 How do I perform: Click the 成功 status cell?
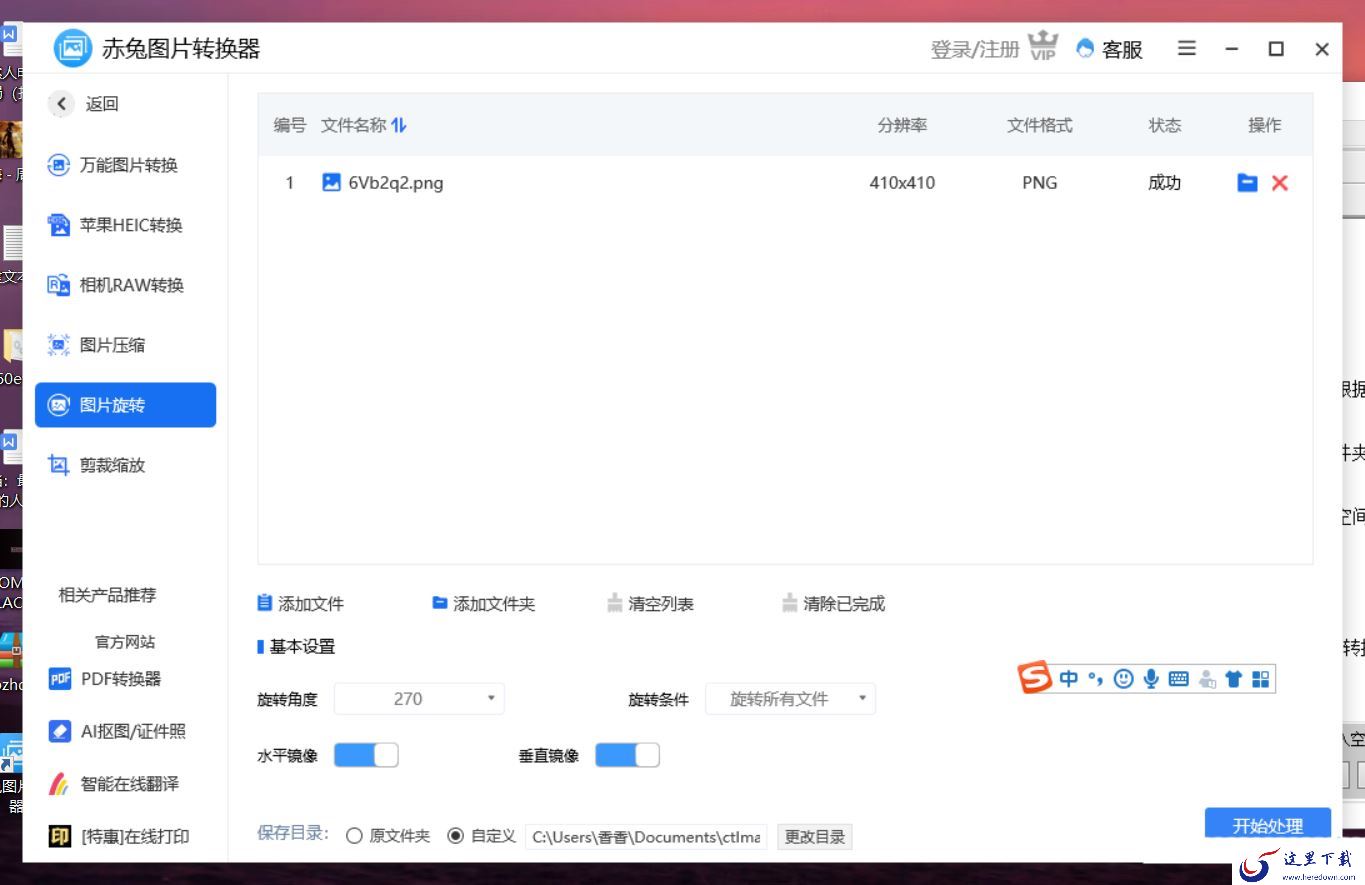pyautogui.click(x=1164, y=183)
